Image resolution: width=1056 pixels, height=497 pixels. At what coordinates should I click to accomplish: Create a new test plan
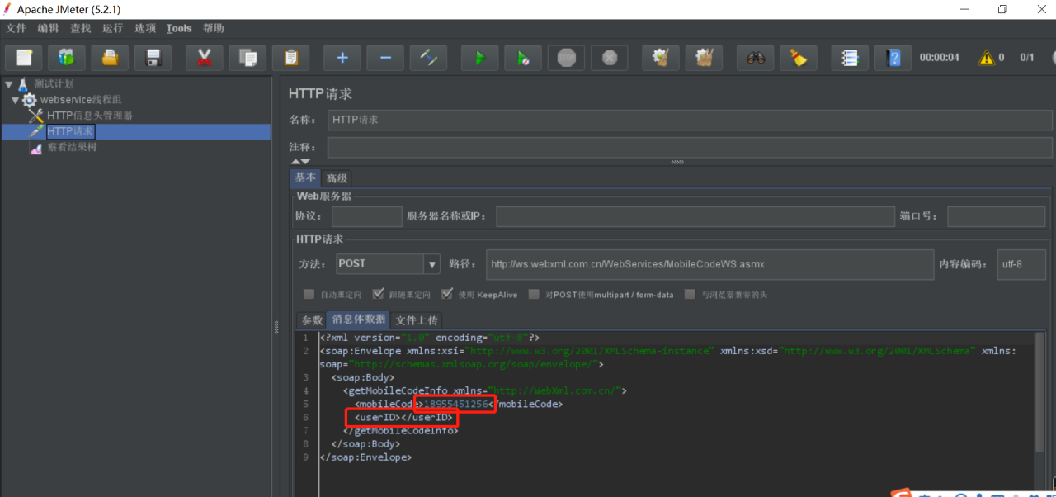coord(24,58)
